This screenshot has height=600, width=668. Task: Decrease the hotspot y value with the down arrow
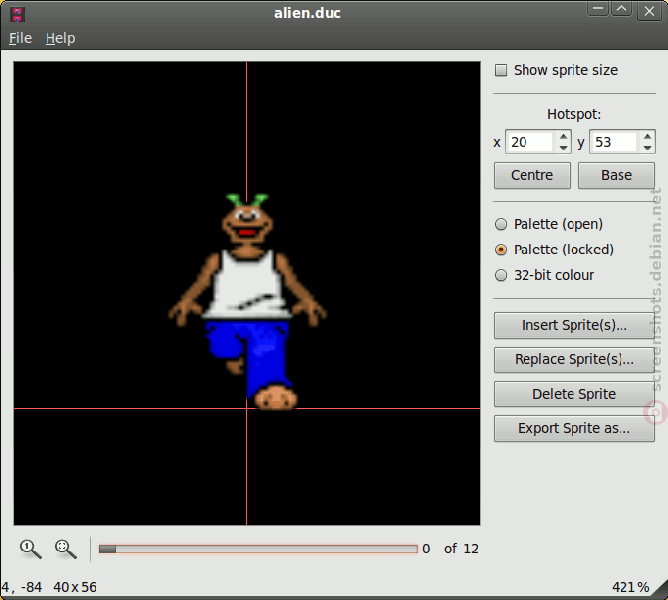click(647, 147)
